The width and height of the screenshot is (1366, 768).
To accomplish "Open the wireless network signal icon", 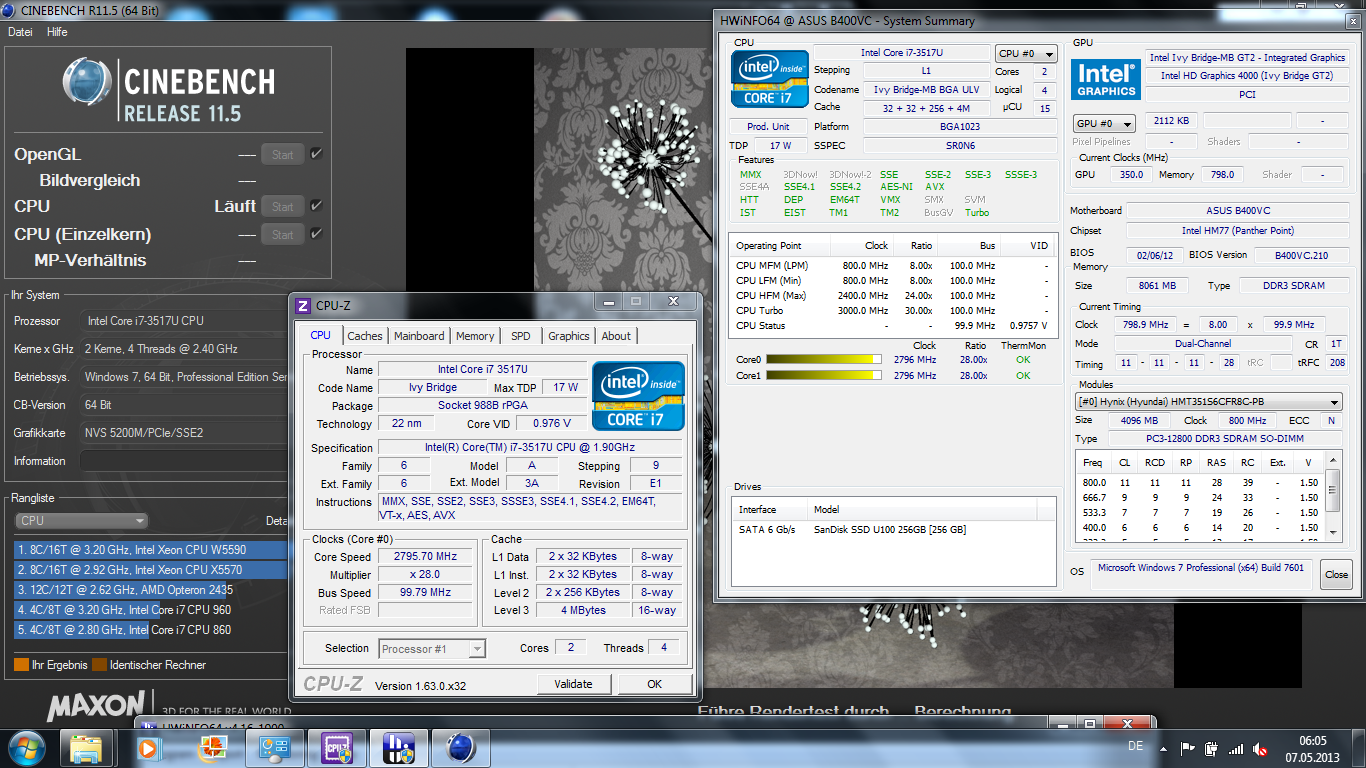I will pyautogui.click(x=1237, y=748).
